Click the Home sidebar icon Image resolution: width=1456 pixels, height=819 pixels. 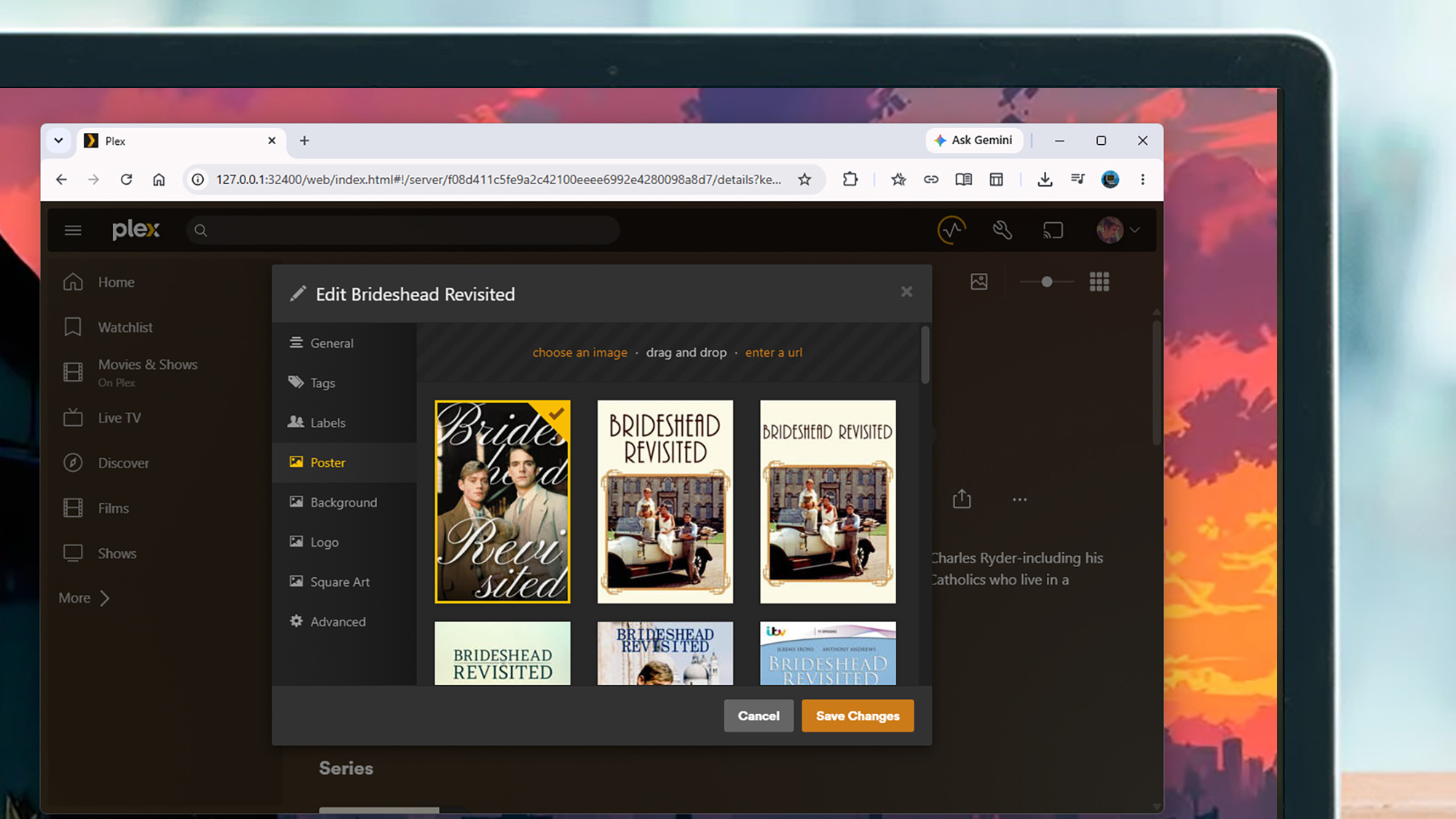click(73, 282)
